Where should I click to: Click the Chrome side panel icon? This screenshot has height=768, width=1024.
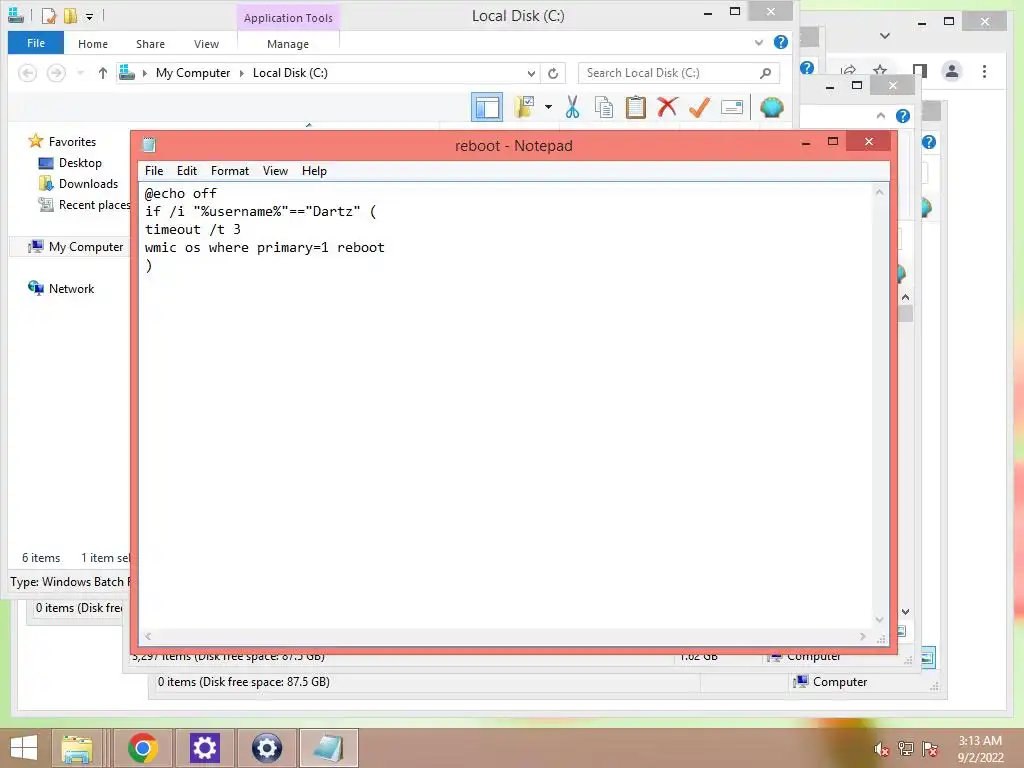tap(920, 71)
